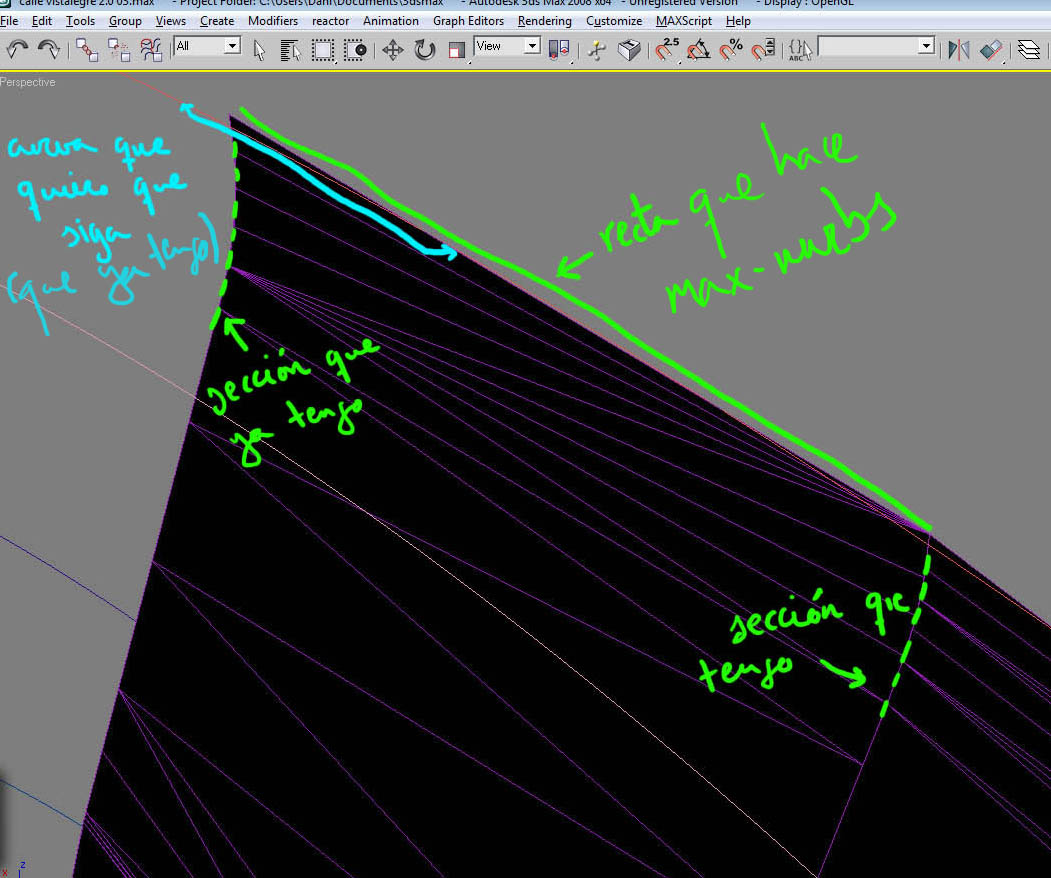1051x878 pixels.
Task: Select the Select and Link tool
Action: tap(86, 50)
